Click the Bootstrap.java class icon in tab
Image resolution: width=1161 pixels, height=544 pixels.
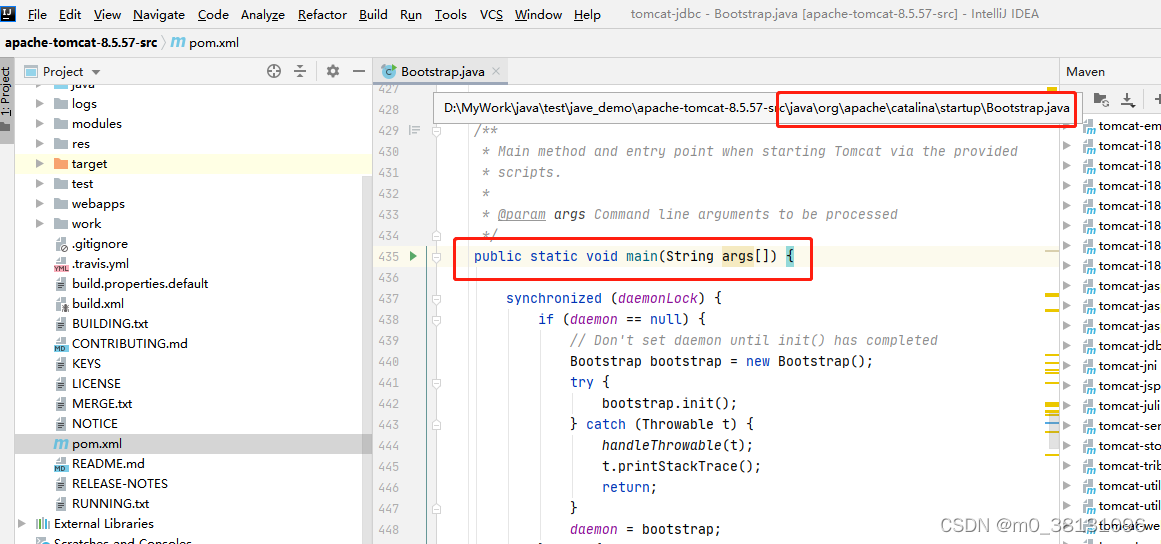388,71
